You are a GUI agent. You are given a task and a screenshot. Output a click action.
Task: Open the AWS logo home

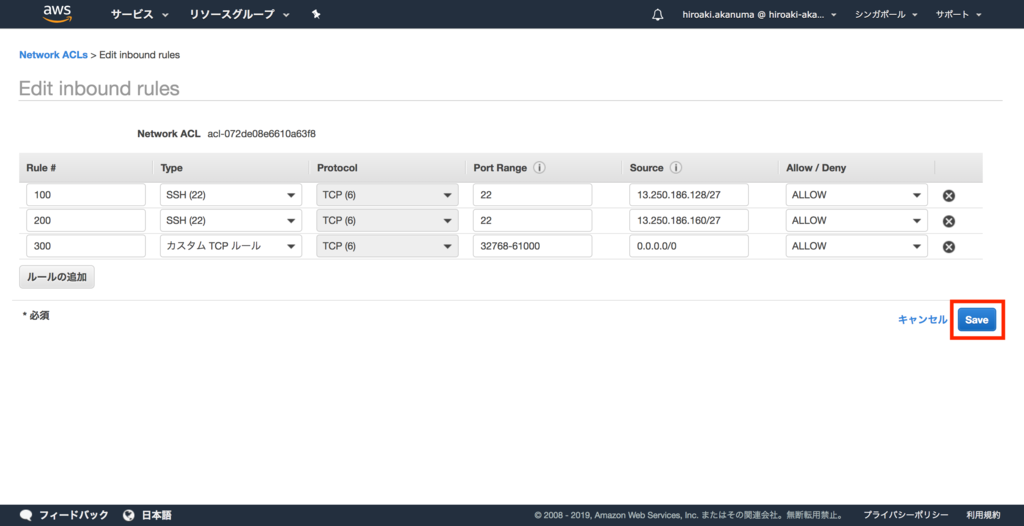point(57,14)
